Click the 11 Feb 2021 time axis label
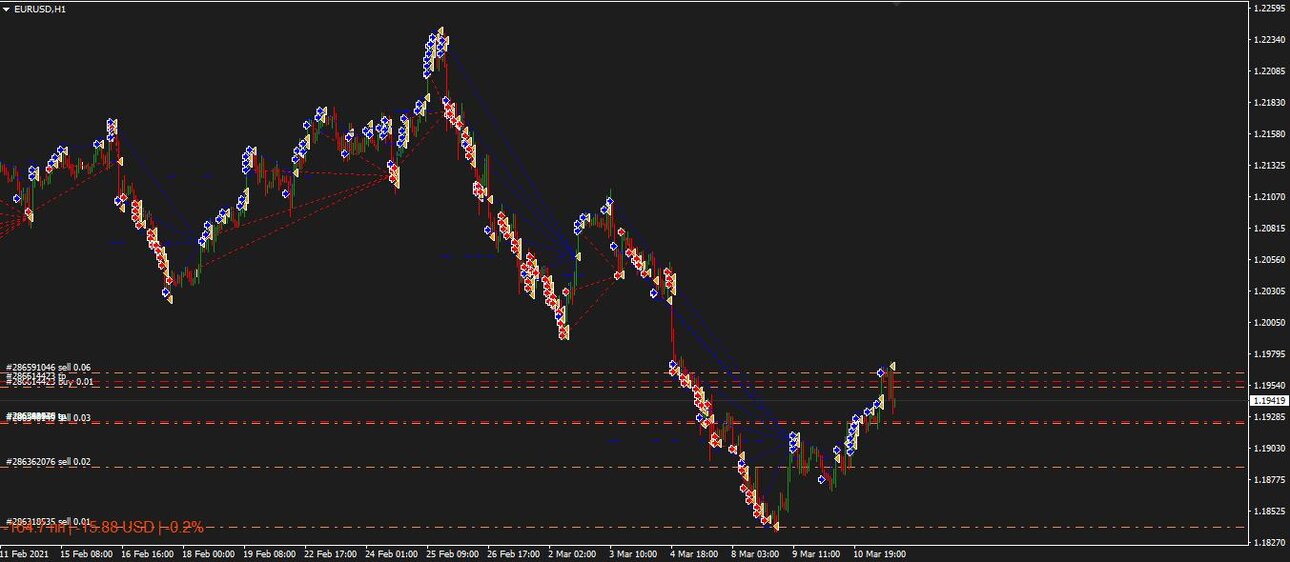 click(x=24, y=553)
